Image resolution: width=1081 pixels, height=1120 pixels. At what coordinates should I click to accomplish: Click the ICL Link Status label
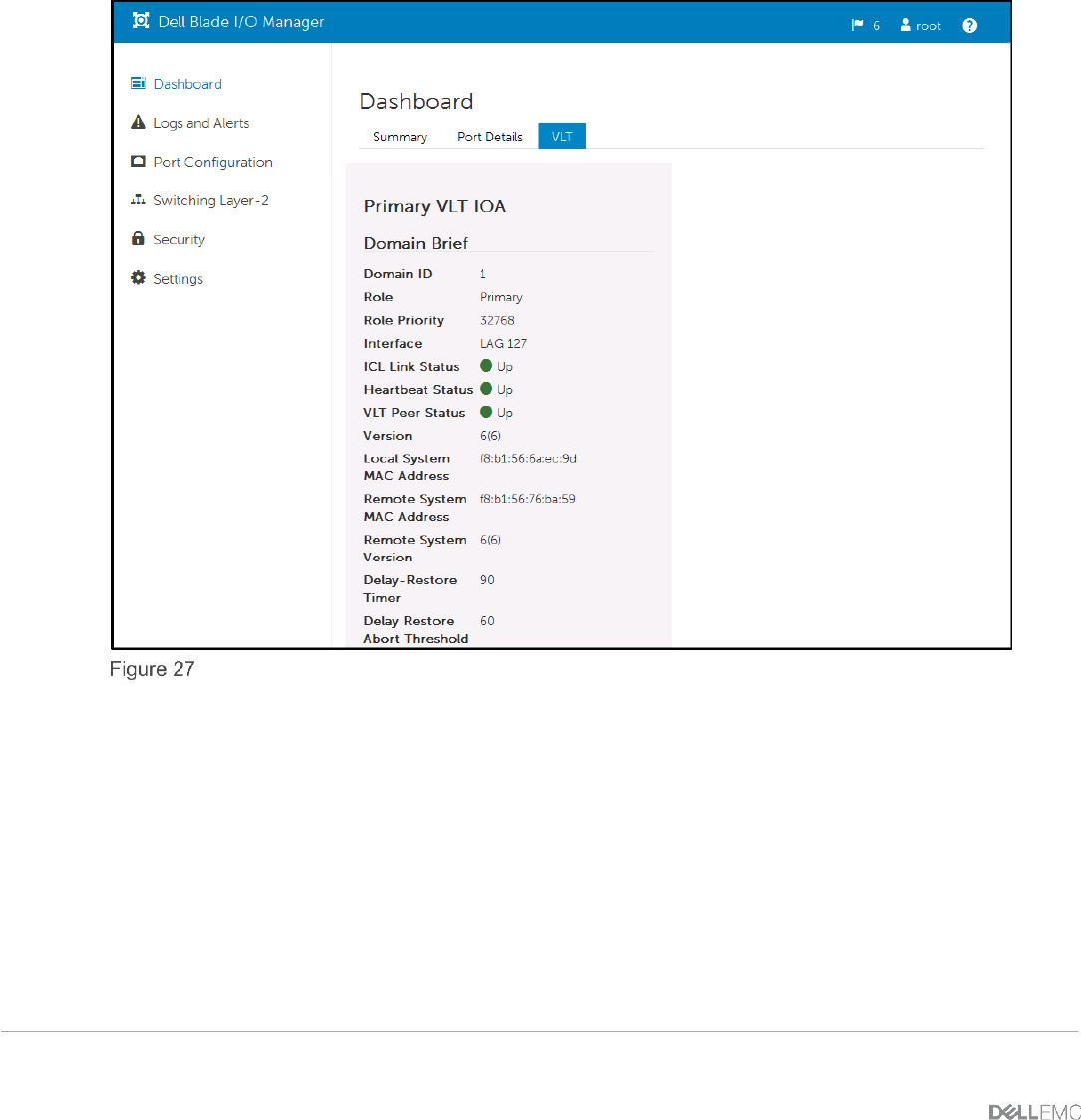(411, 366)
